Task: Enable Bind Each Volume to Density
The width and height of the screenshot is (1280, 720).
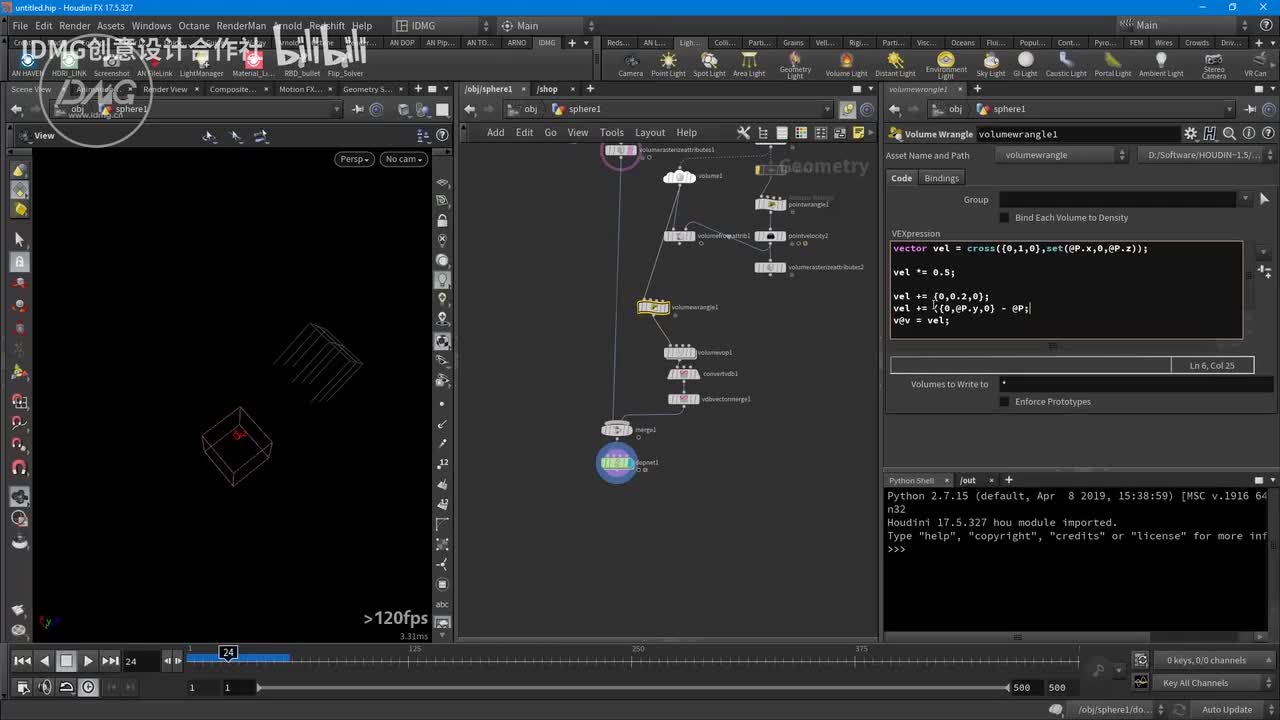Action: 1004,218
